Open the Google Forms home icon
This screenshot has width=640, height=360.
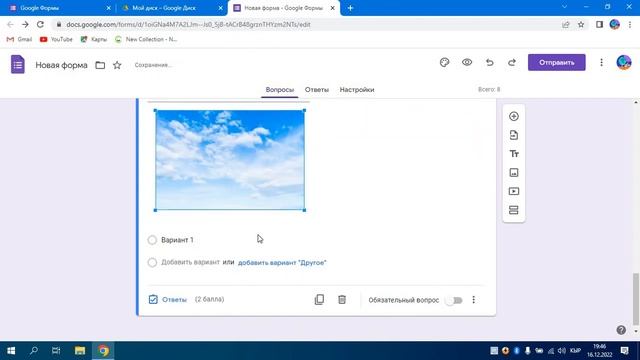click(18, 64)
